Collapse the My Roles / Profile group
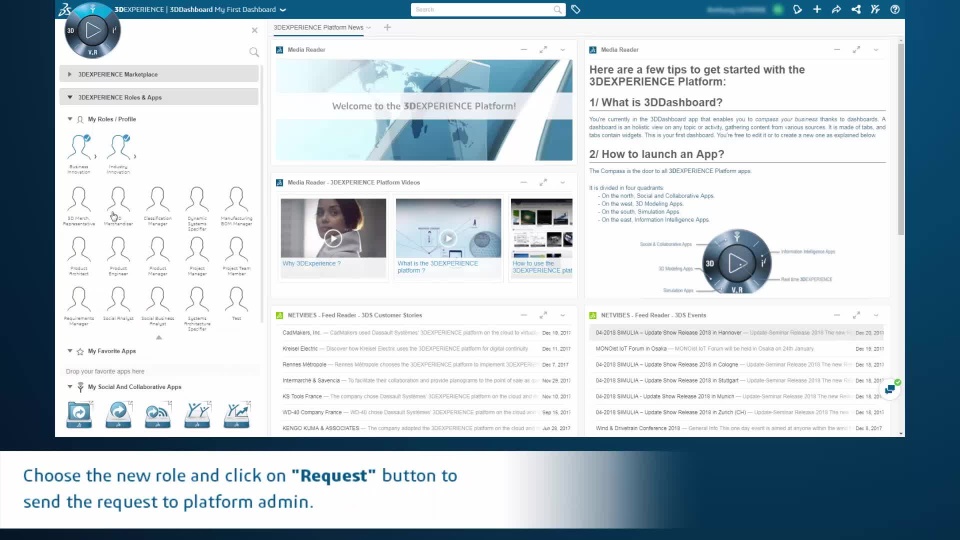 pos(70,119)
